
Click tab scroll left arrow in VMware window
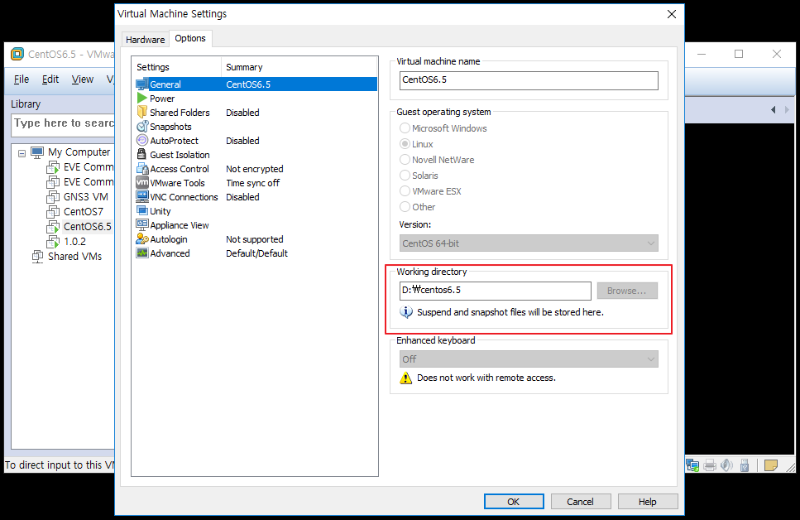[x=773, y=110]
